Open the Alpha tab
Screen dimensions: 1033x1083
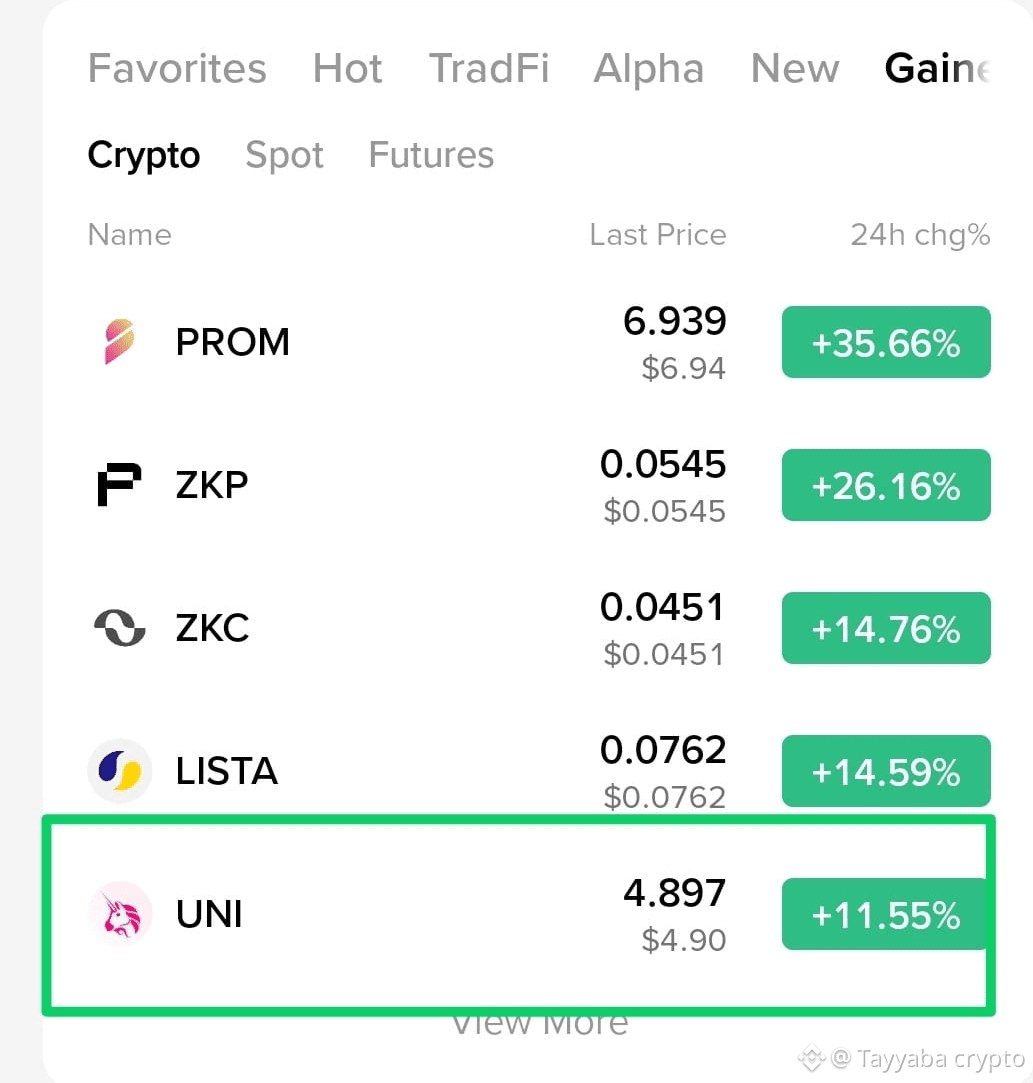(648, 68)
